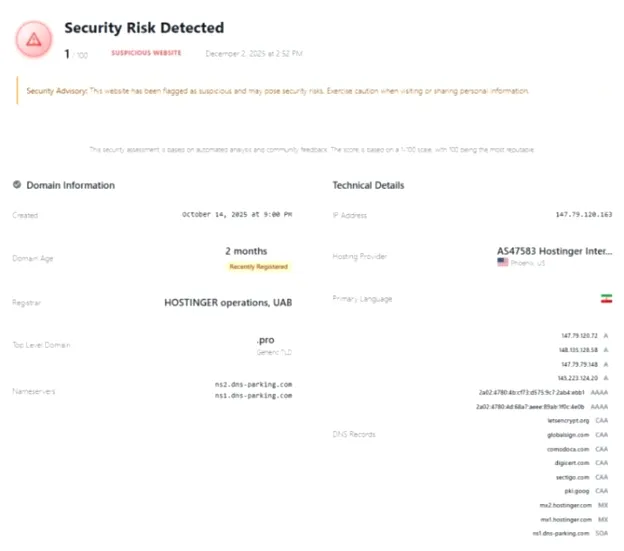Click the .pro top level domain
624x551 pixels.
pyautogui.click(x=265, y=340)
